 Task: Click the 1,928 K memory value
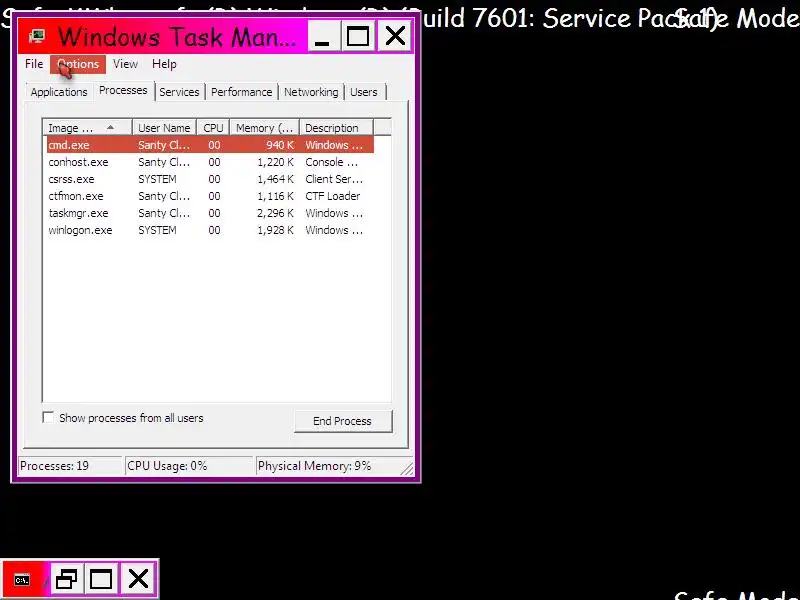[276, 230]
